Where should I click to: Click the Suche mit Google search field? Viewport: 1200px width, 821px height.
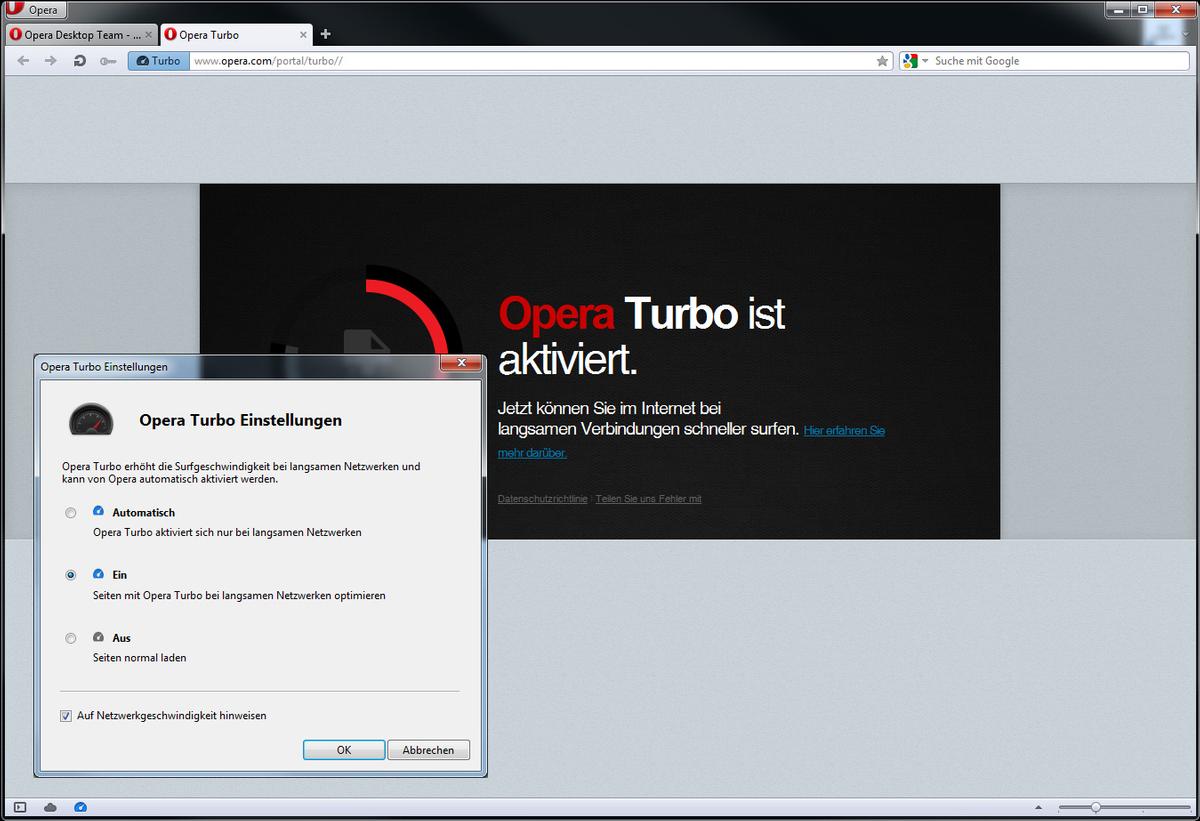1058,61
